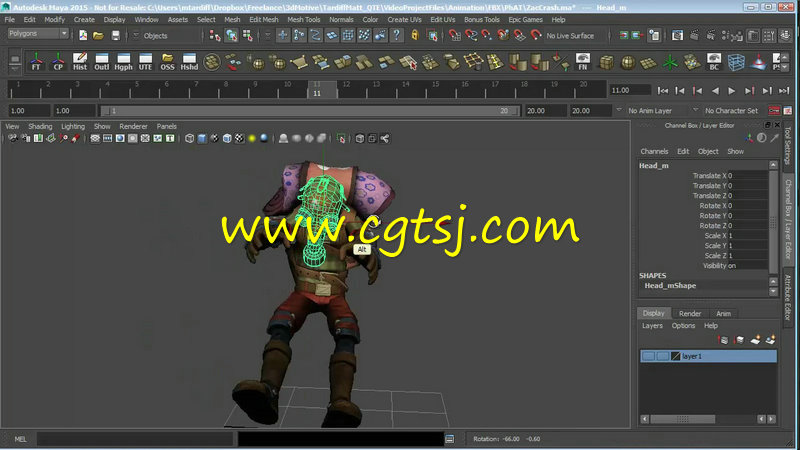Click the Open Scene folder icon
Screen dimensions: 800x450
point(98,35)
